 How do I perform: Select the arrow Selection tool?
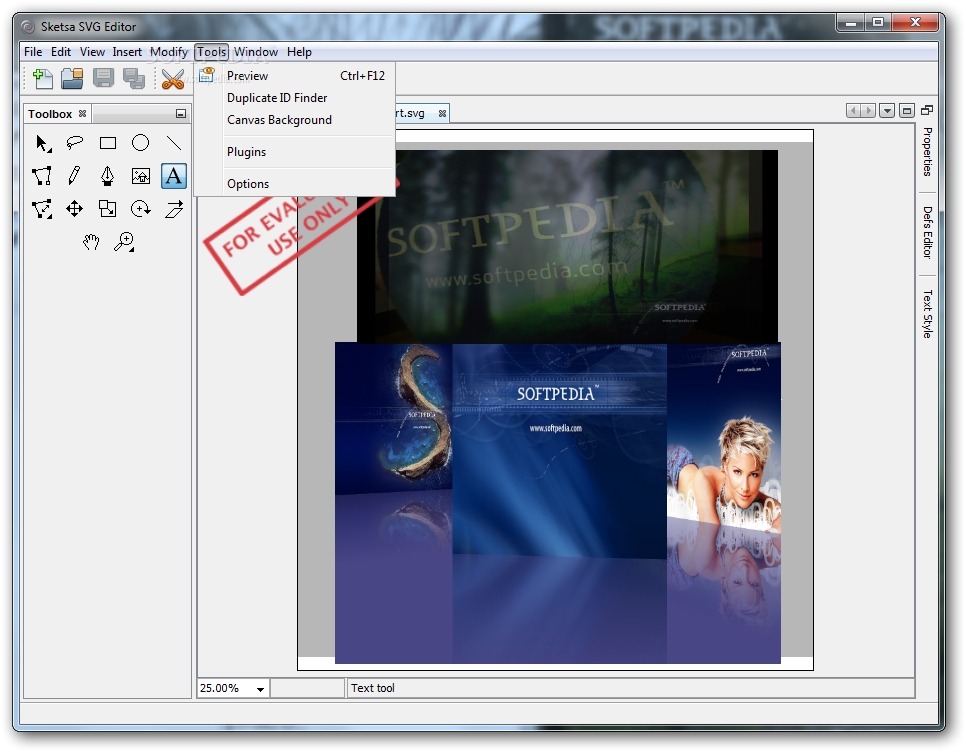click(42, 144)
